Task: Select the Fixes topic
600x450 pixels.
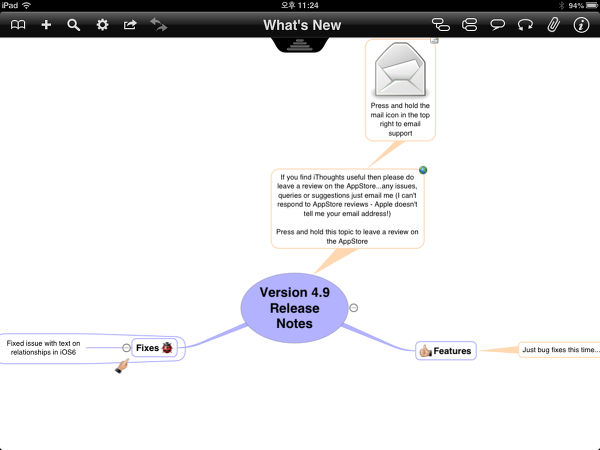Action: tap(154, 347)
